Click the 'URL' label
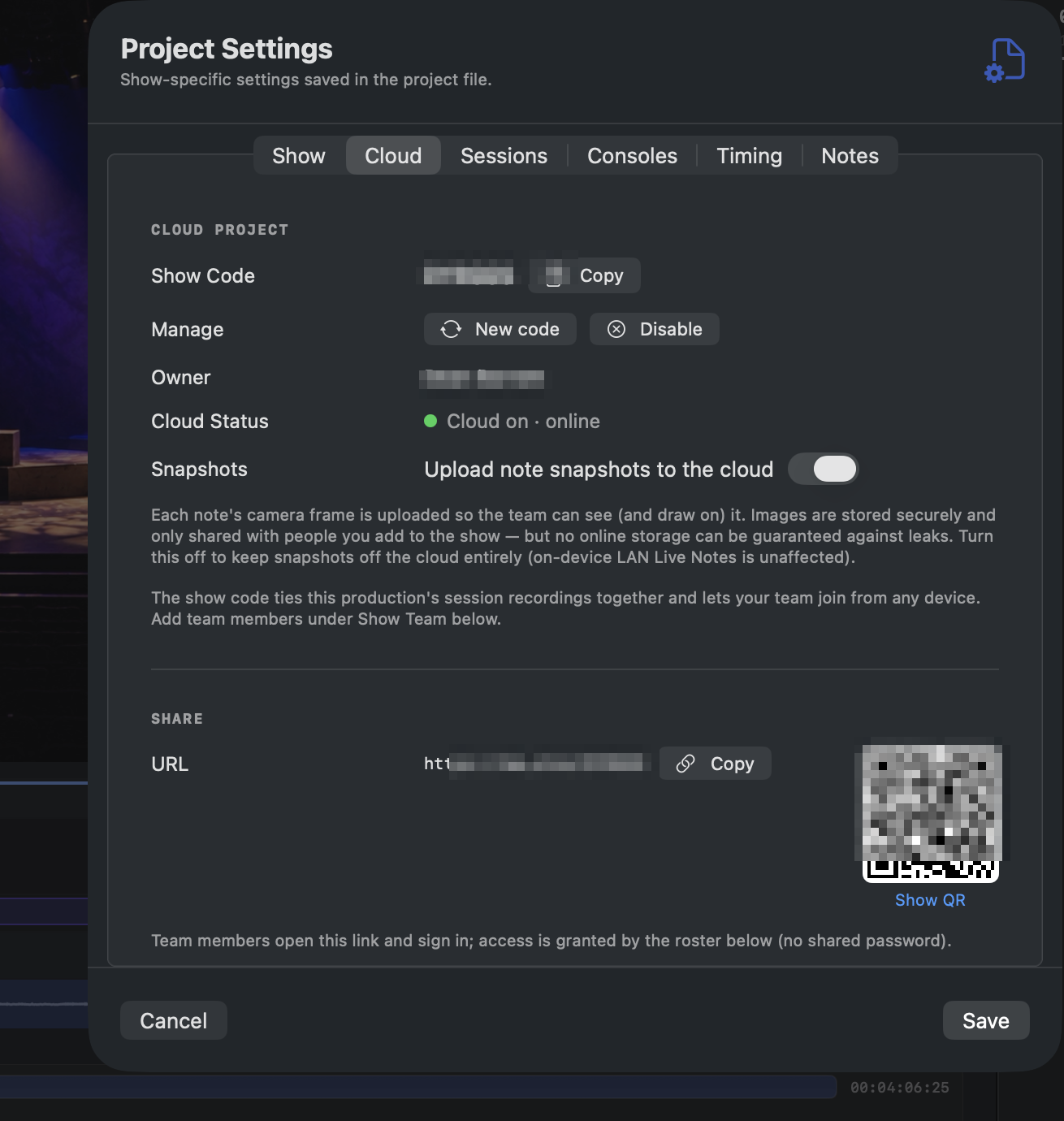 (x=170, y=764)
